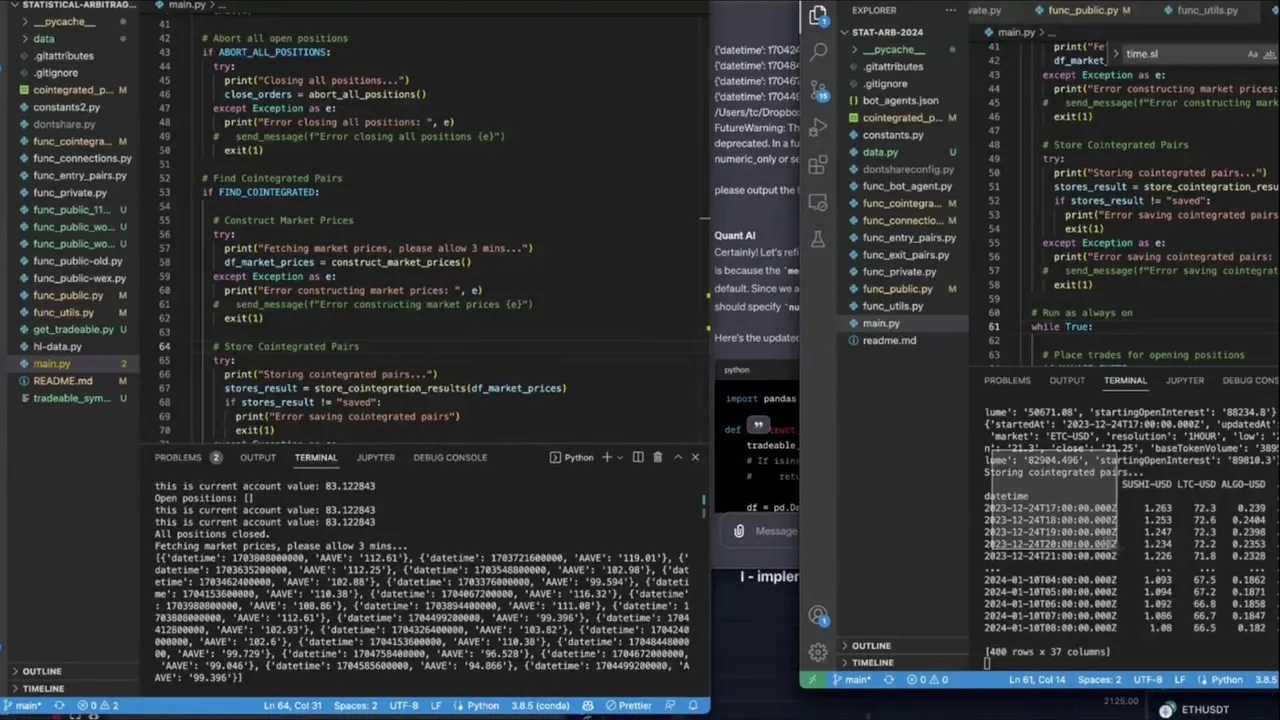Open Remote Explorer icon in right activity bar

pyautogui.click(x=819, y=202)
